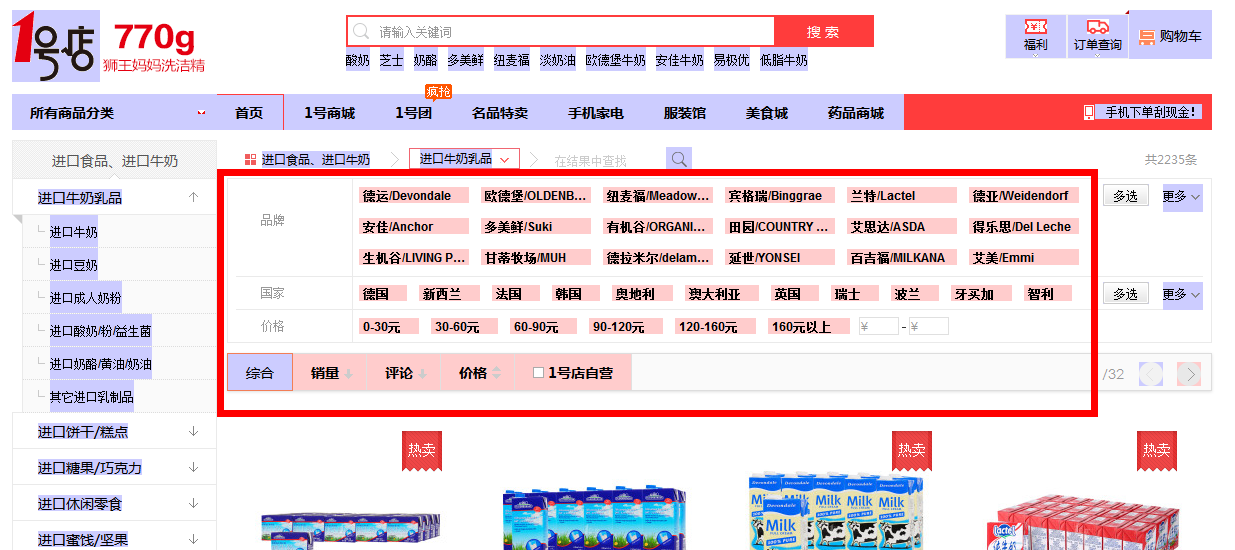Click hot keyword 低脂牛奶

[783, 60]
